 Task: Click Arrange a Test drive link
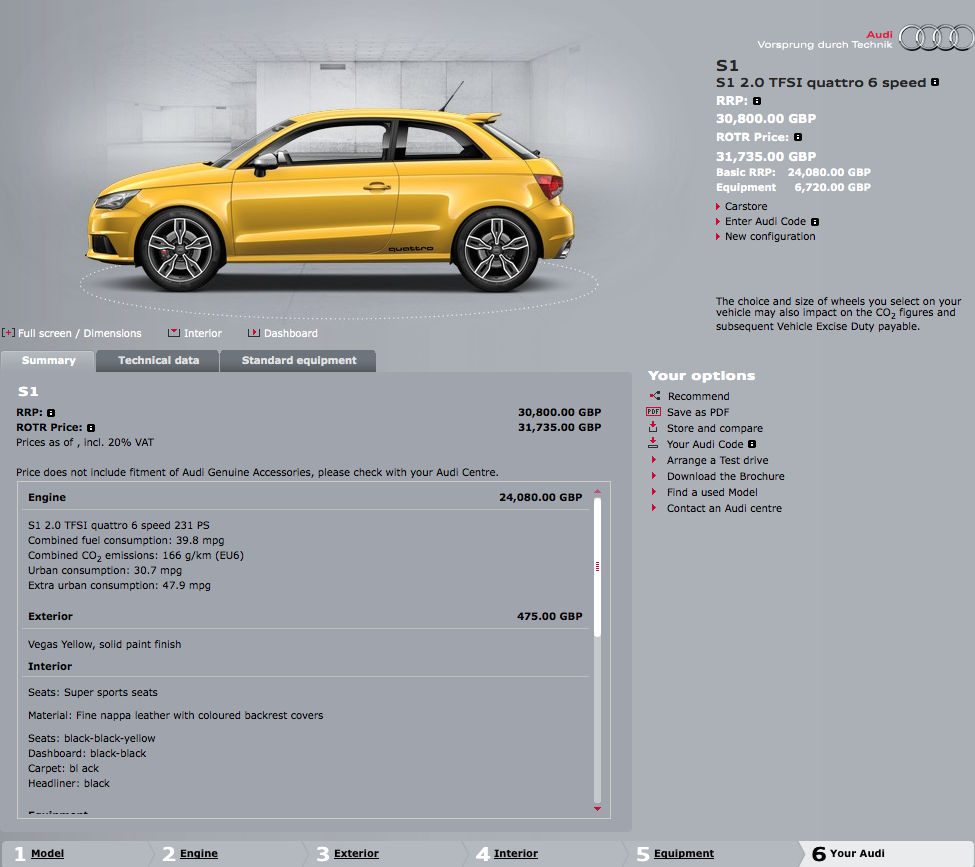717,460
